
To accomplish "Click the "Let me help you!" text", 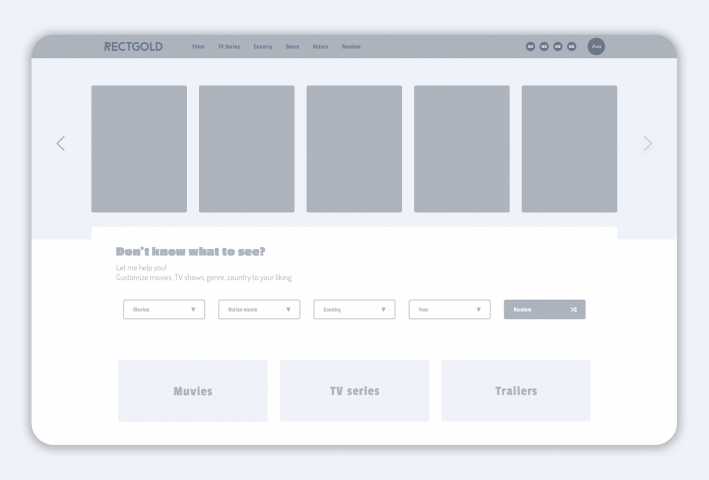I will coord(141,268).
